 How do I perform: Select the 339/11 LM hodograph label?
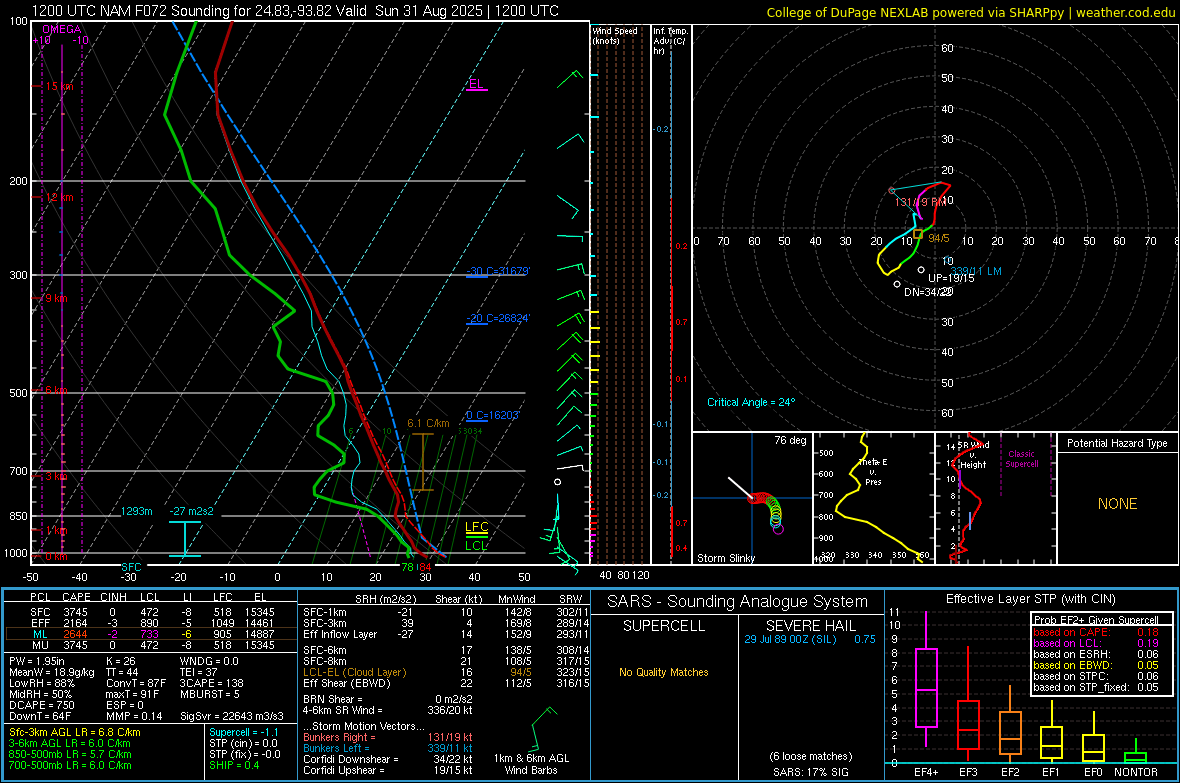point(976,271)
